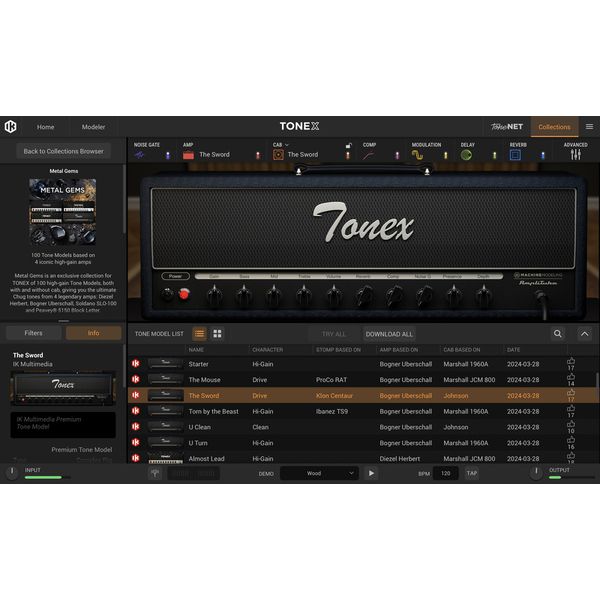Click the Cab unlock padlock icon
This screenshot has width=600, height=600.
[x=348, y=145]
